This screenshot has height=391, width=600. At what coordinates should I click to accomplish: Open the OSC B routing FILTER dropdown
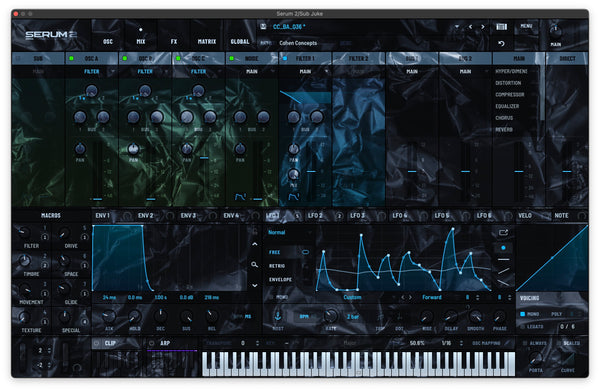[145, 72]
